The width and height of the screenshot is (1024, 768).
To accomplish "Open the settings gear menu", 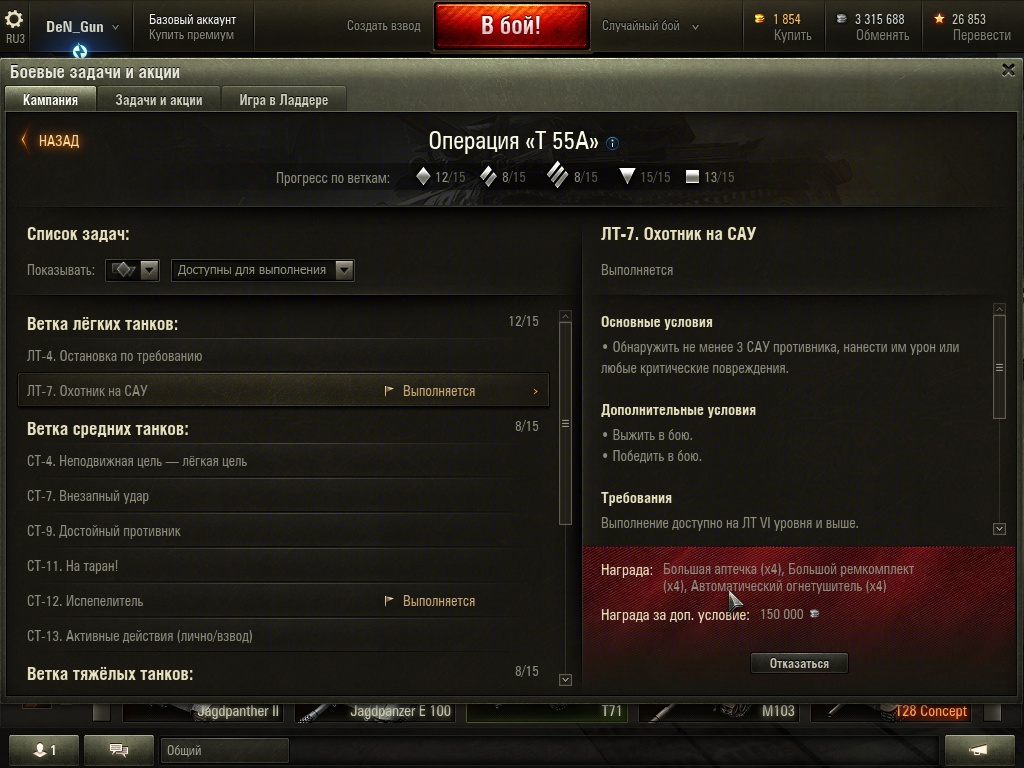I will pyautogui.click(x=14, y=19).
